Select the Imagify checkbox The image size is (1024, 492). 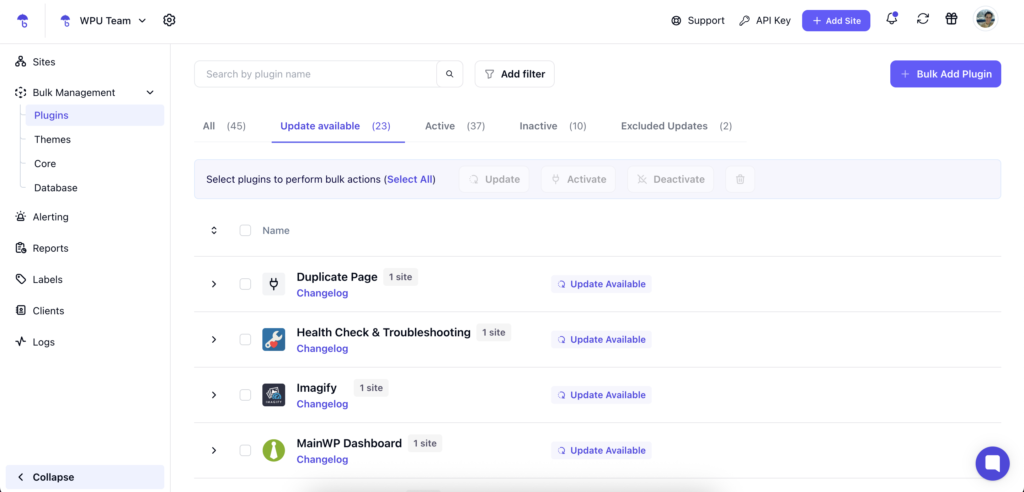(245, 395)
